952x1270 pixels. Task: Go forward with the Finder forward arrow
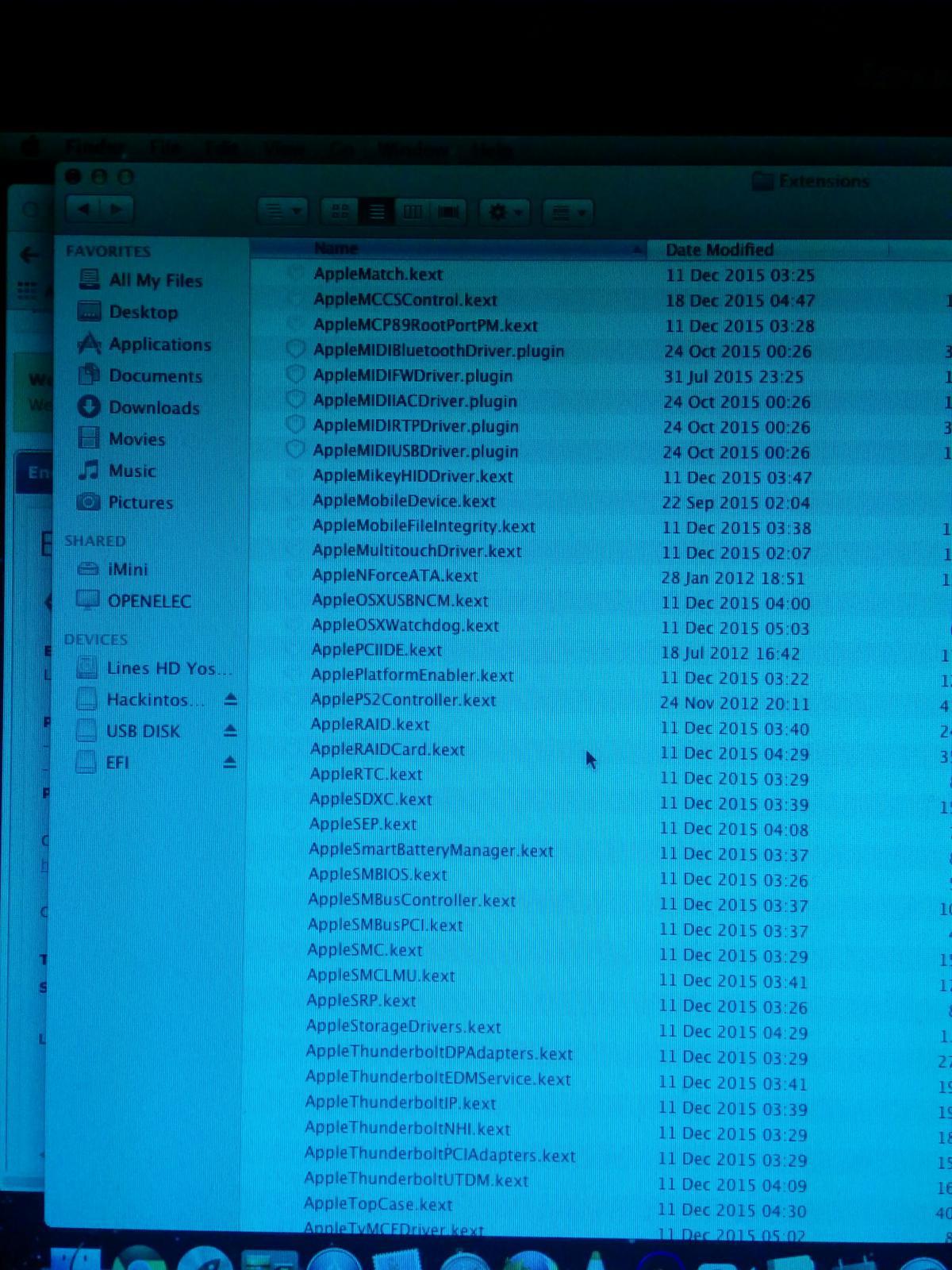[x=117, y=210]
